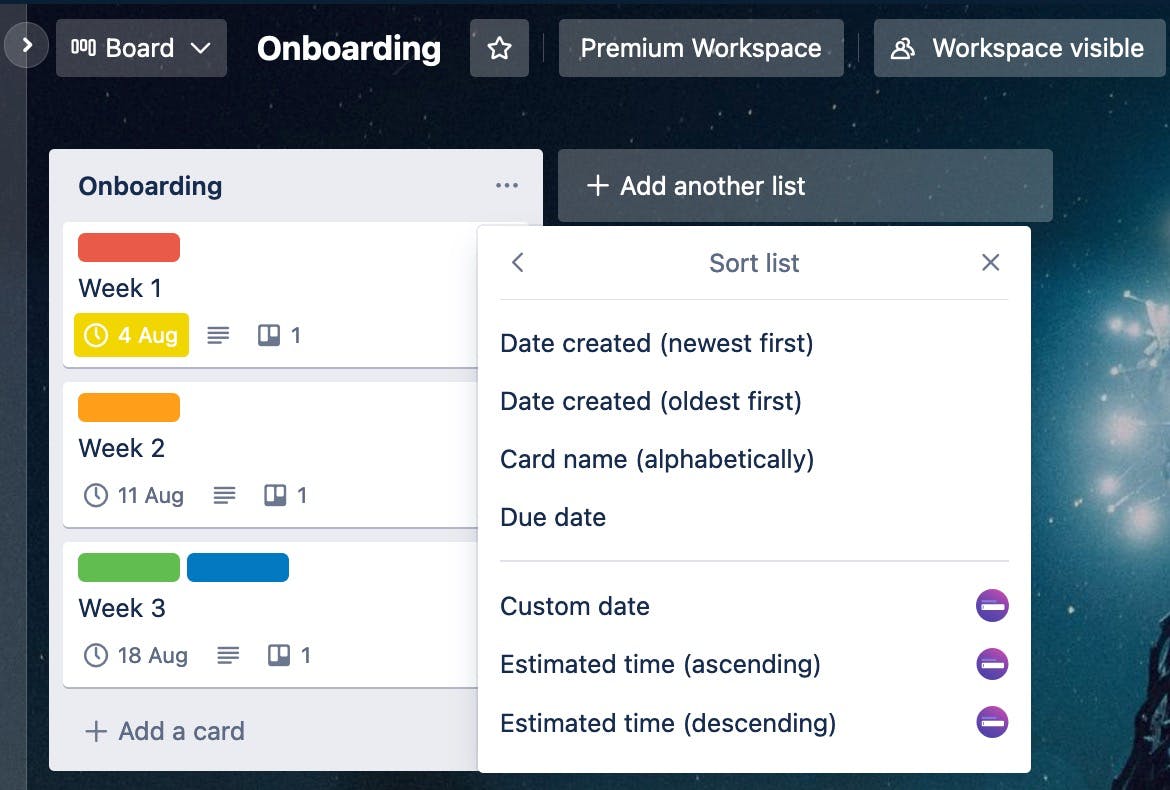Screen dimensions: 1170x790
Task: Open the Board view switcher dropdown
Action: (141, 47)
